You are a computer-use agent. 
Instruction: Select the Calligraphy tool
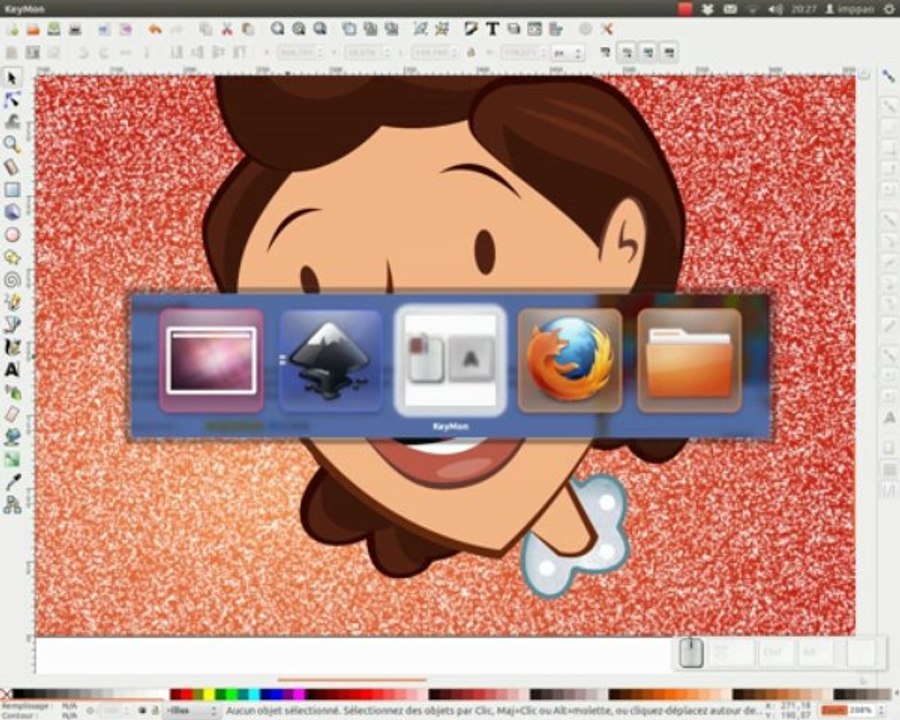pyautogui.click(x=12, y=347)
